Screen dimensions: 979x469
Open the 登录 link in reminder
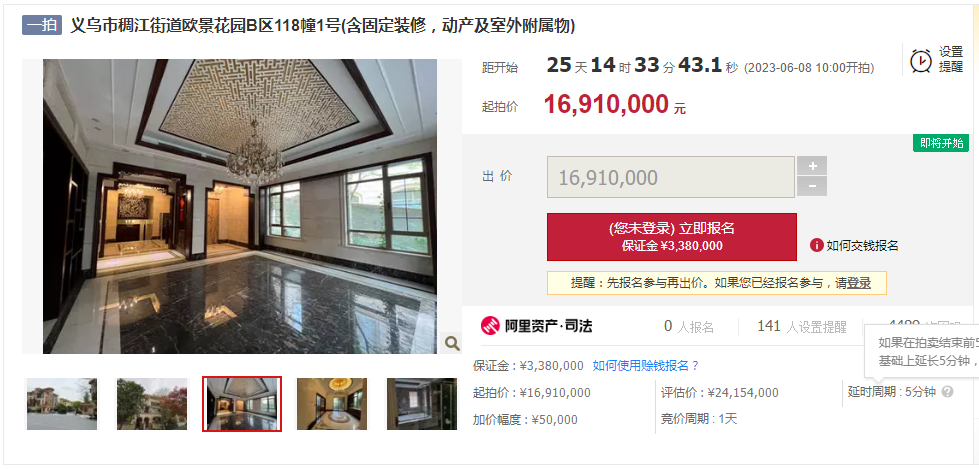pos(858,283)
